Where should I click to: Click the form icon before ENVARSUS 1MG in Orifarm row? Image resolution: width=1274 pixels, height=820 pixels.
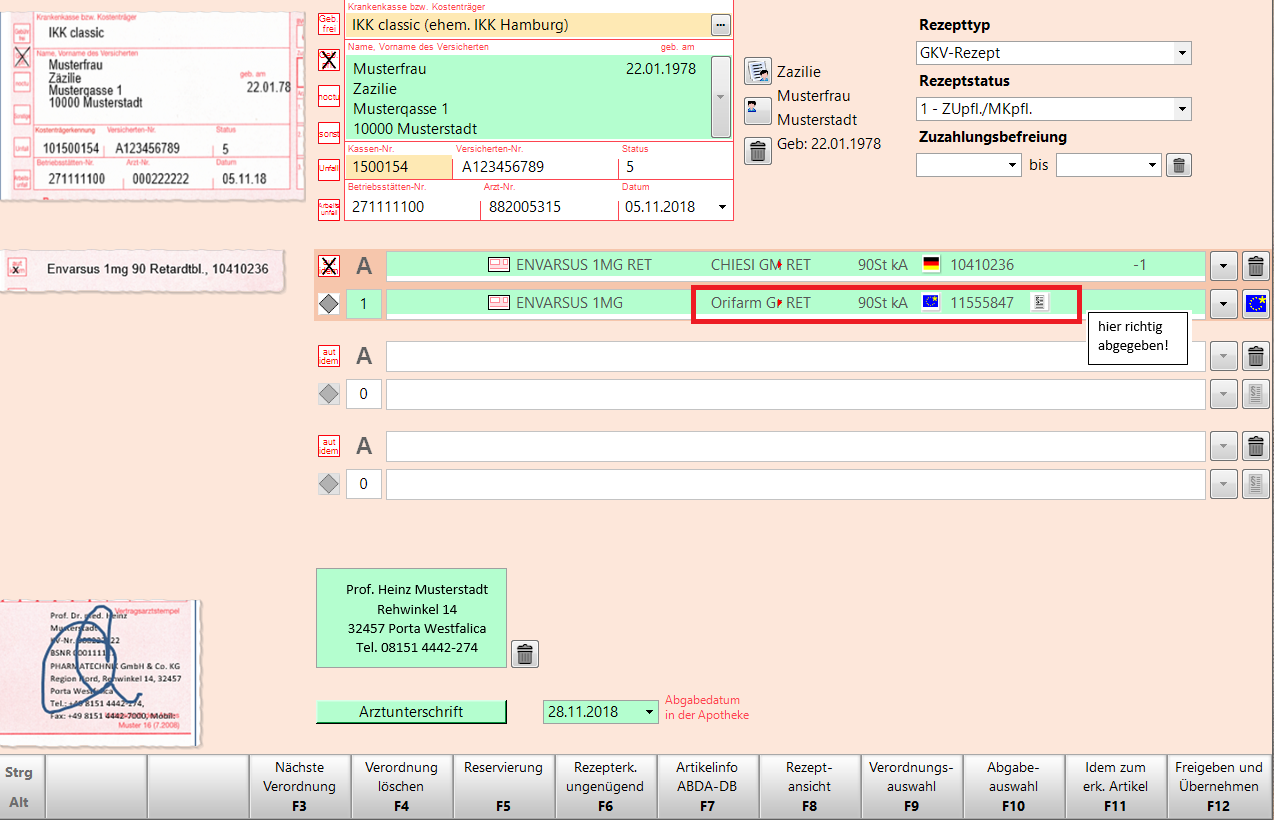(x=498, y=303)
